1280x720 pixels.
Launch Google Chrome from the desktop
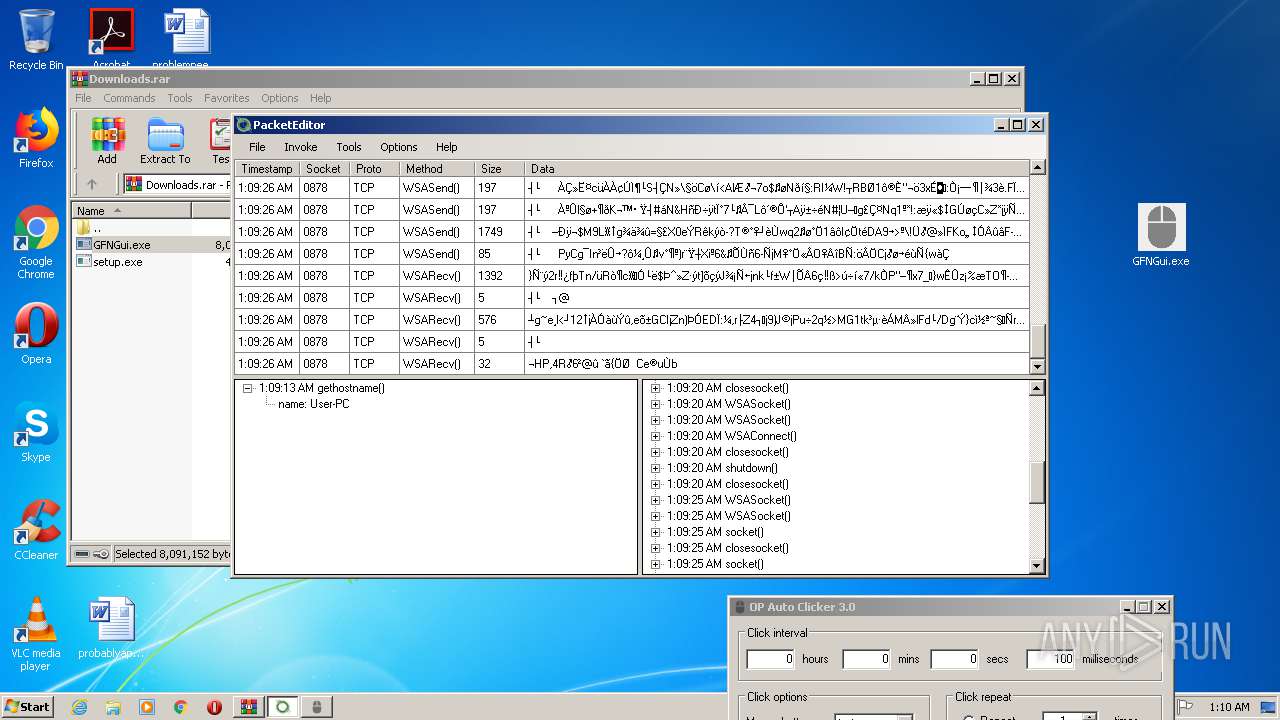(36, 242)
